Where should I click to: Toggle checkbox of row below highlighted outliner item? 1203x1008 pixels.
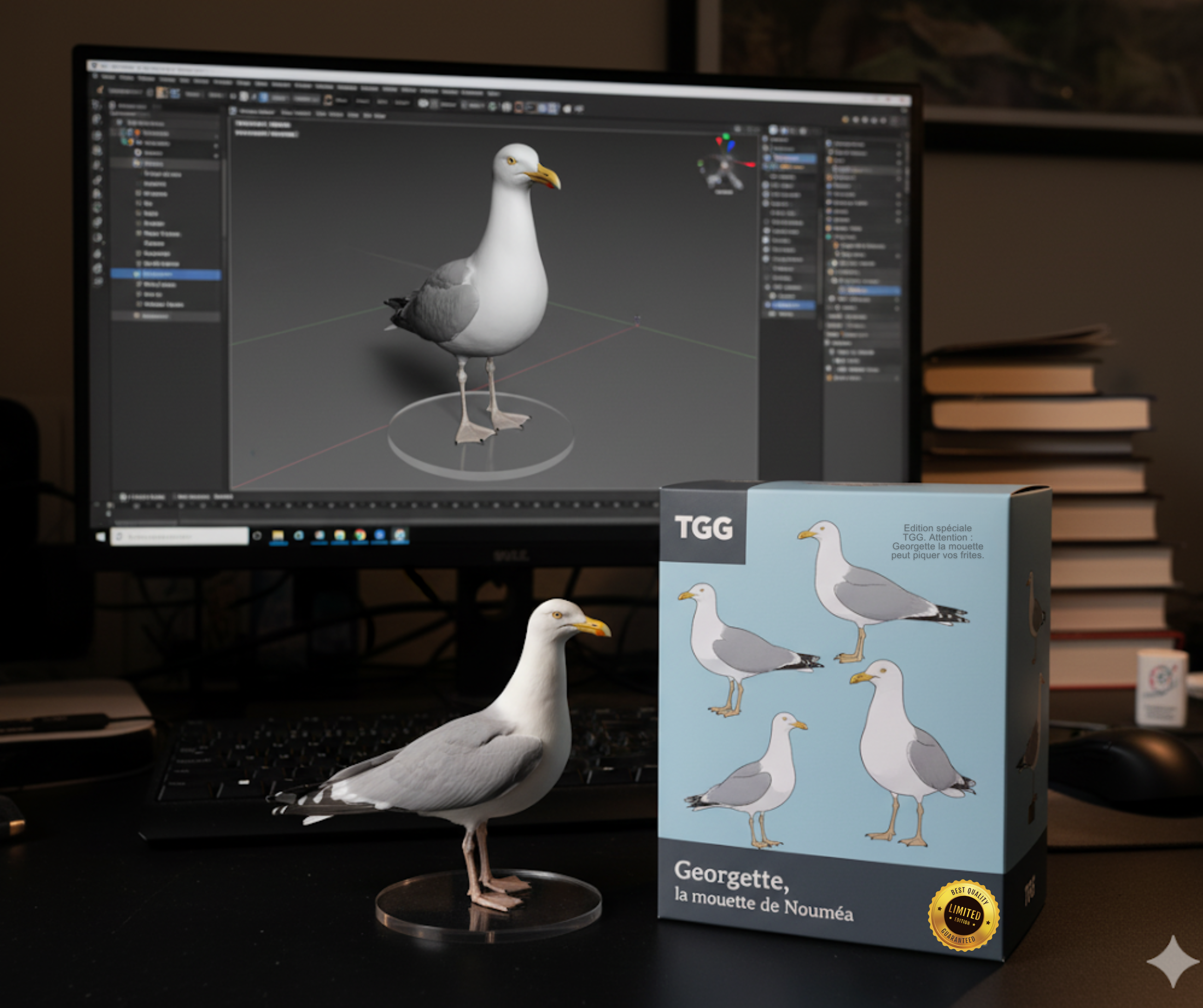coord(138,284)
